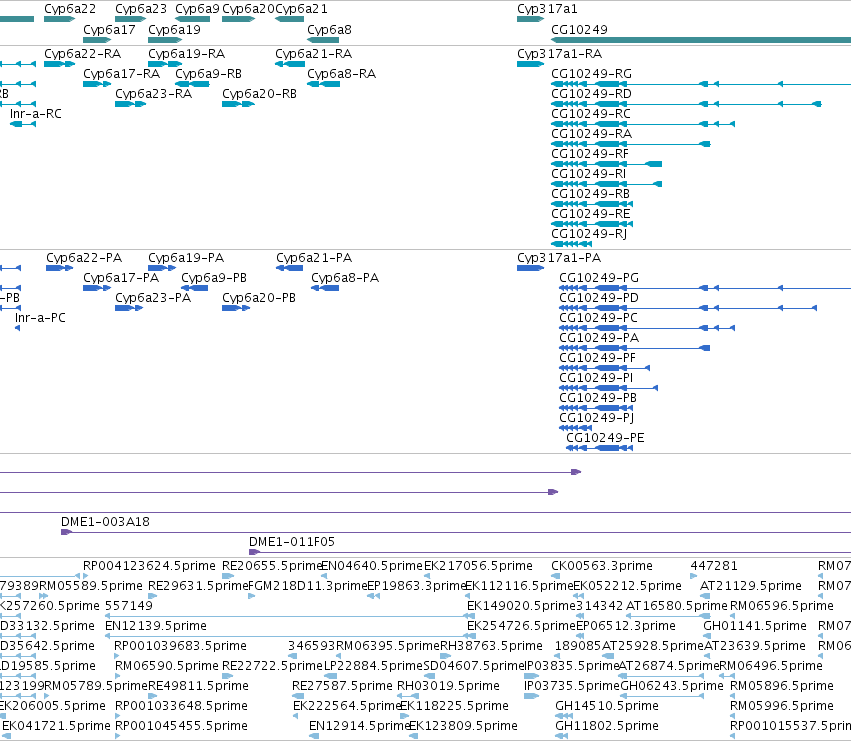Click Cyp6a17-RA transcript label
Screen dimensions: 851x741
pyautogui.click(x=122, y=74)
